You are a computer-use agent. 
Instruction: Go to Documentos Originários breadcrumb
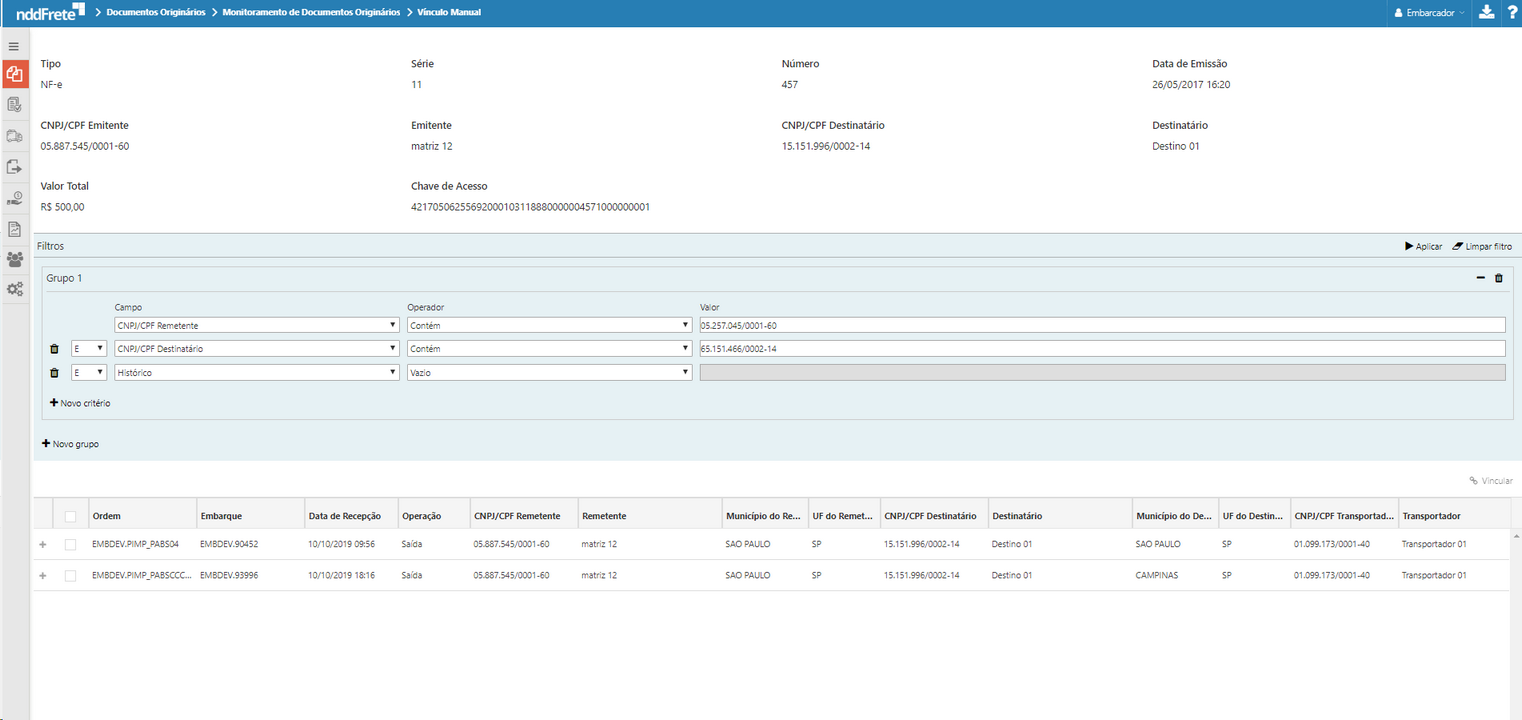[x=156, y=13]
